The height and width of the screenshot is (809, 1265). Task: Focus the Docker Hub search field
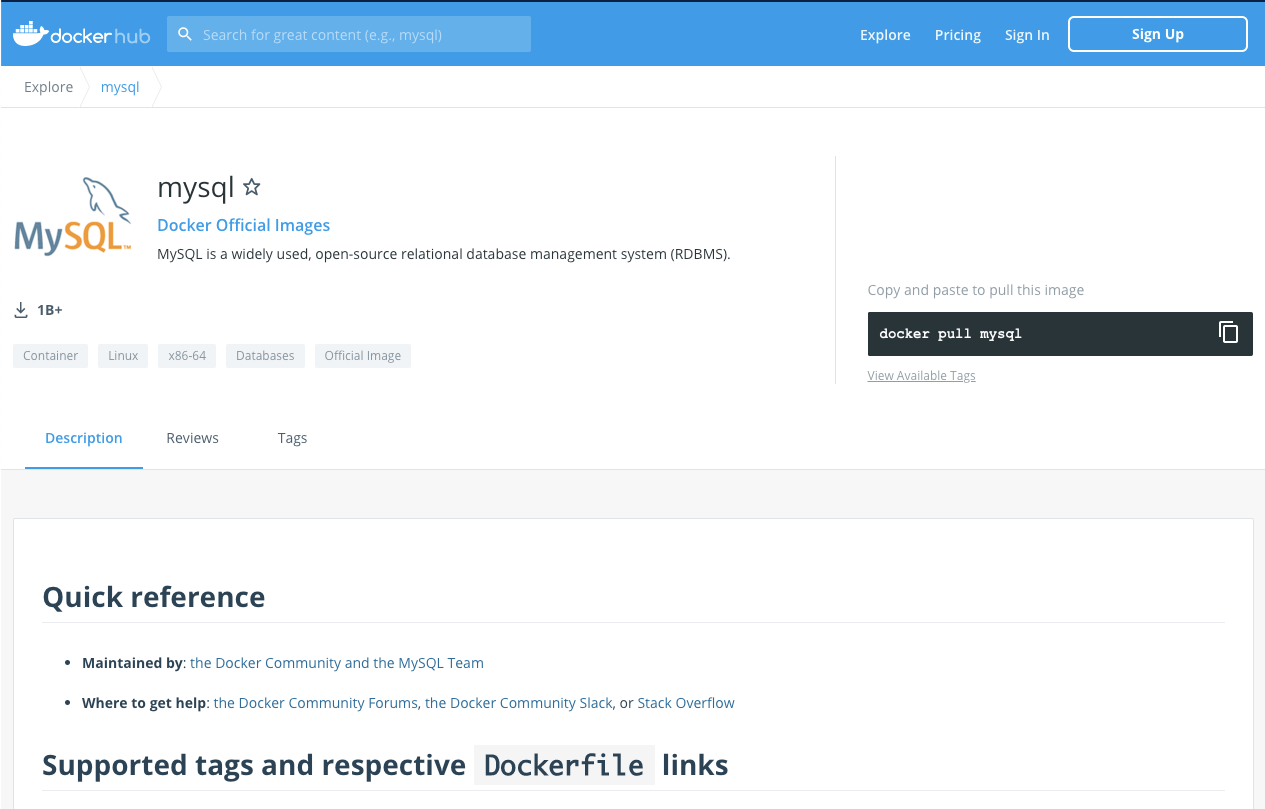(x=349, y=34)
